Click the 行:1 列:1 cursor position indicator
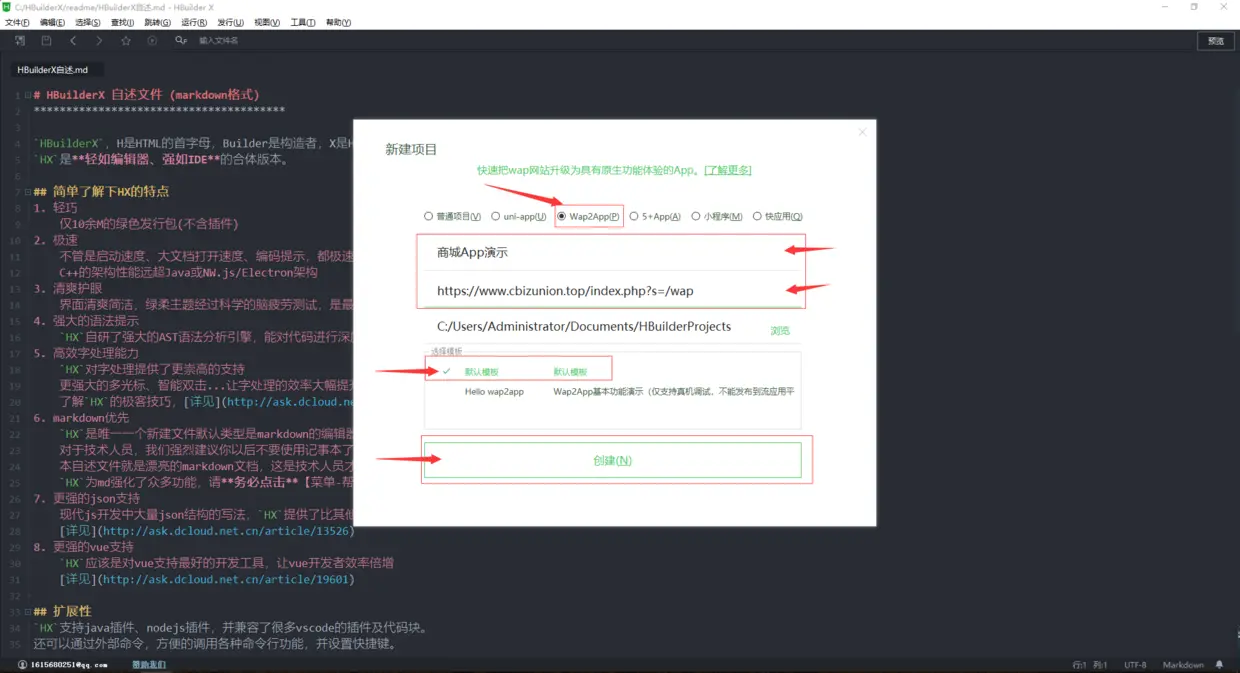The image size is (1240, 673). tap(1089, 665)
